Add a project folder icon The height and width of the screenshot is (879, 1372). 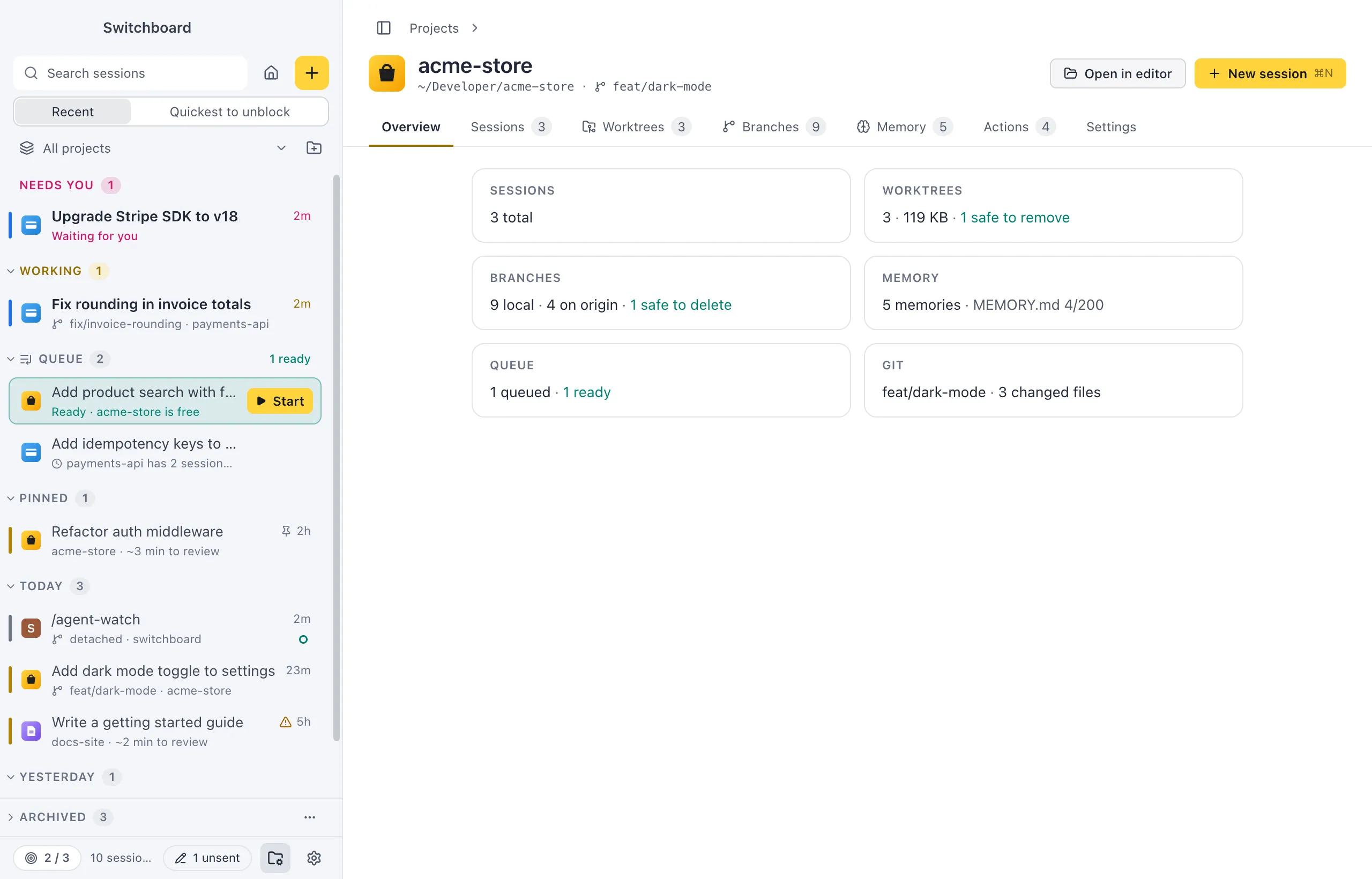point(314,148)
